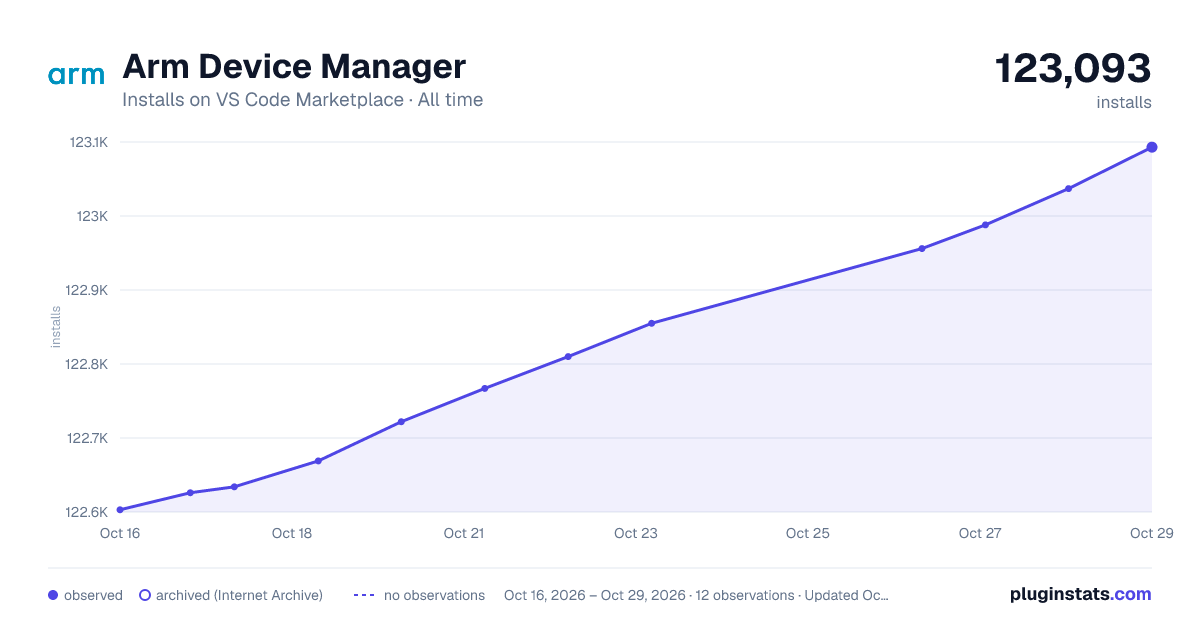Screen dimensions: 1200x630
Task: Click the subtitle 'Installs on VS Code Marketplace · All time'
Action: click(x=302, y=100)
